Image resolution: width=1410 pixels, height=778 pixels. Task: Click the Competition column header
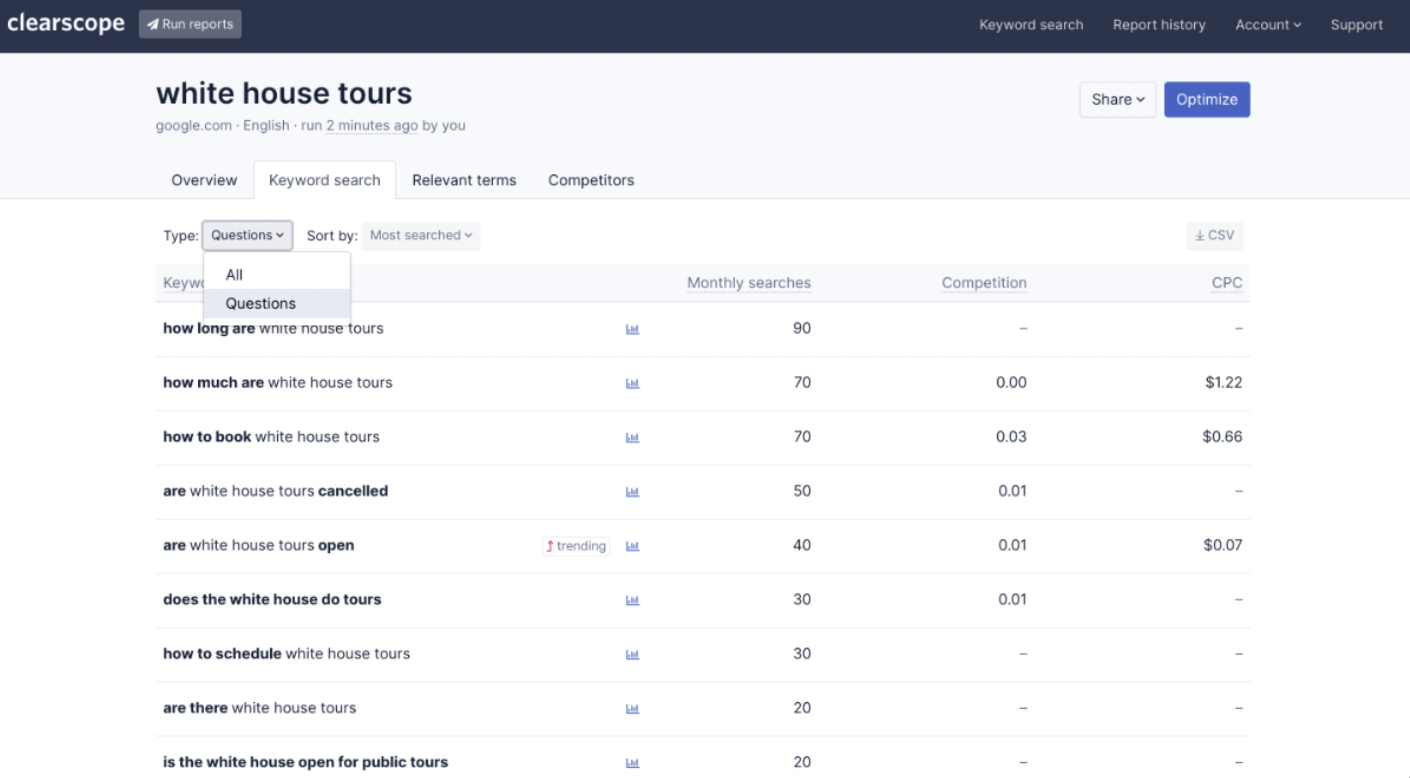(984, 283)
